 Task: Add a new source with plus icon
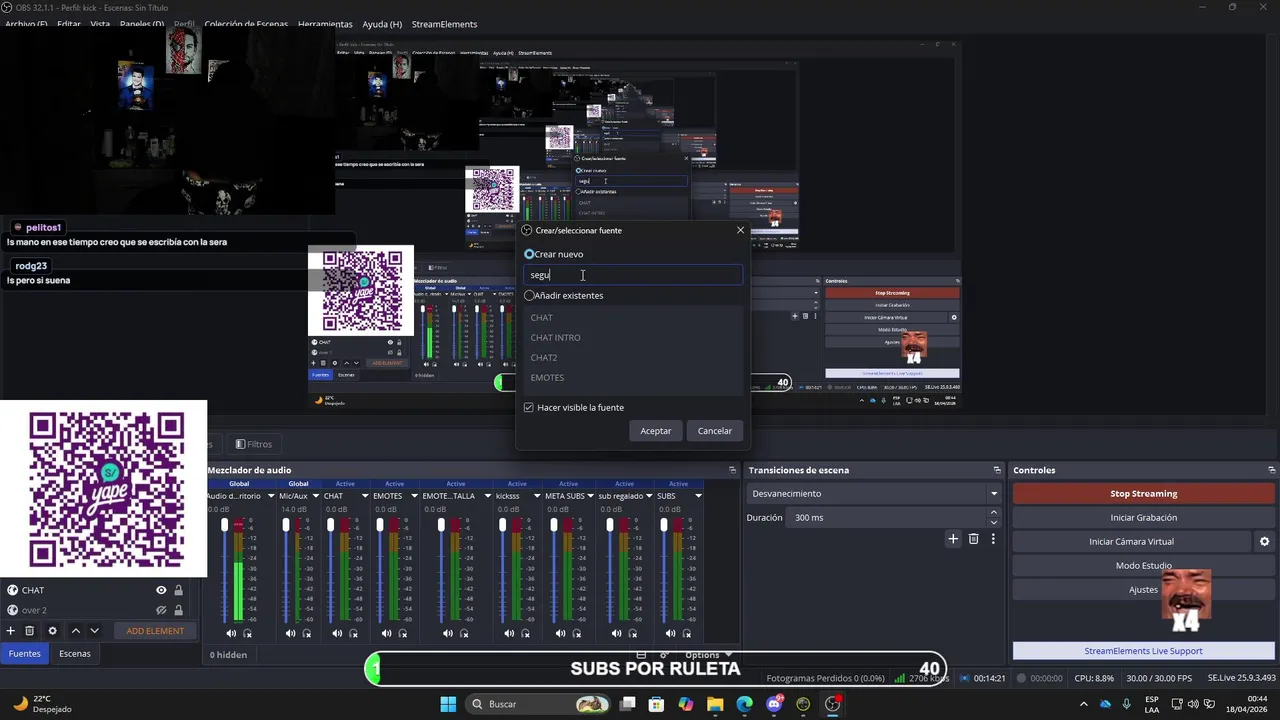[x=11, y=631]
